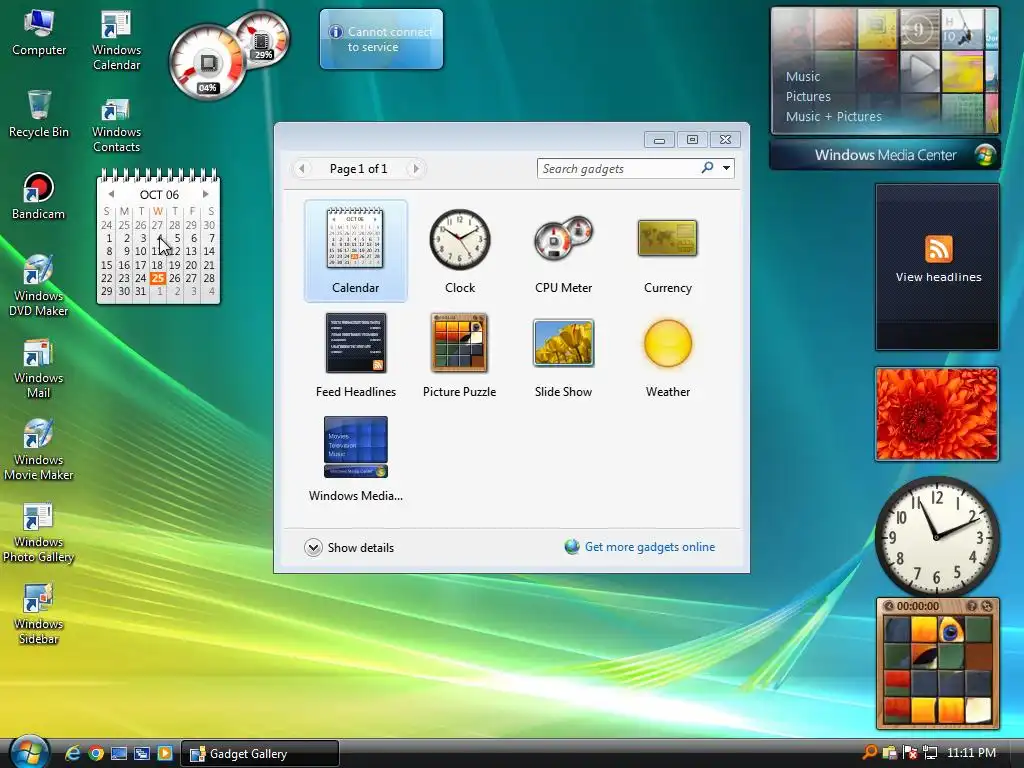Click the orange RSS icon in headlines gadget

(x=938, y=249)
